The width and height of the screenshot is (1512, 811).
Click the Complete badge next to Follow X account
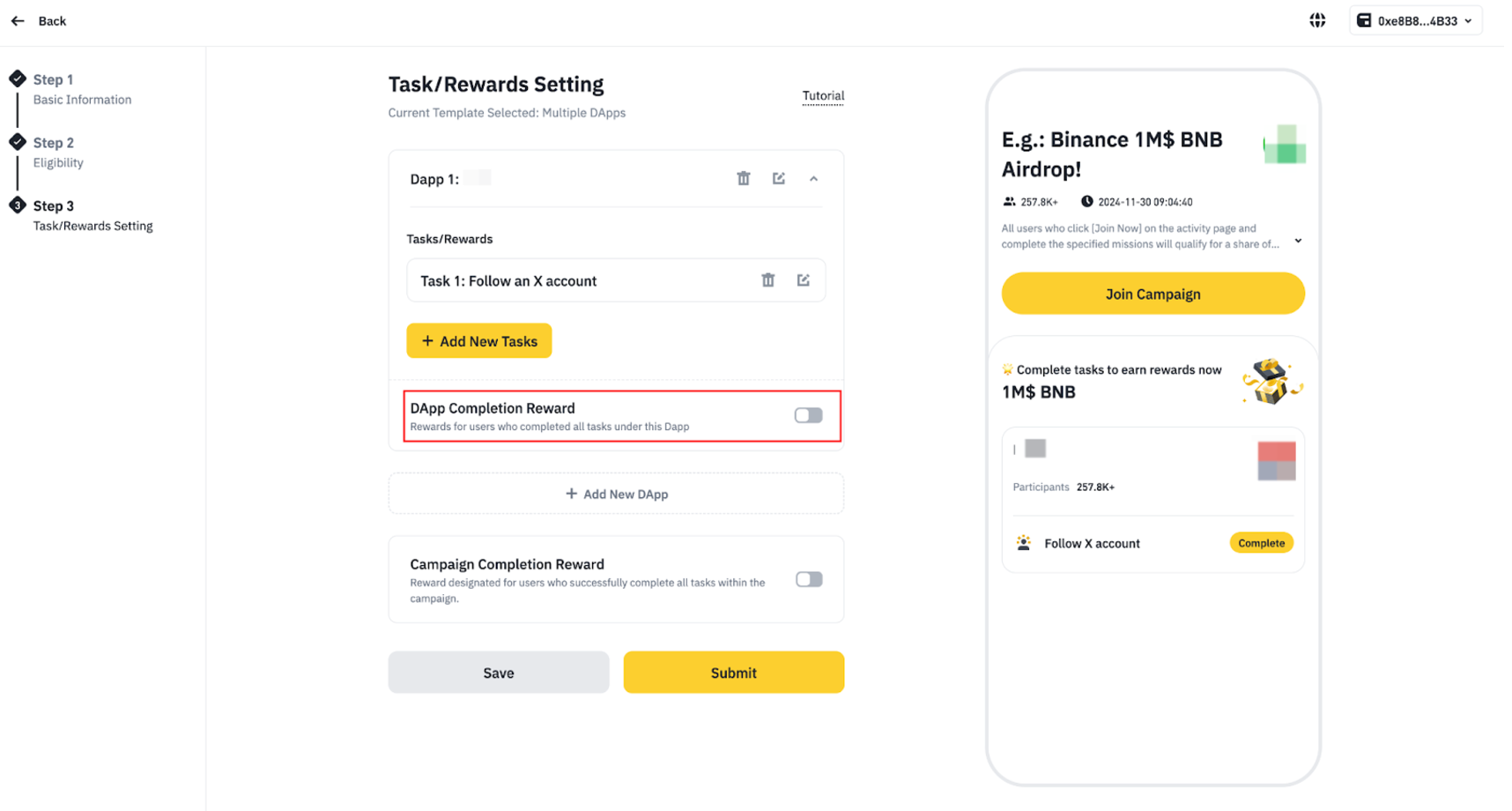[1261, 542]
